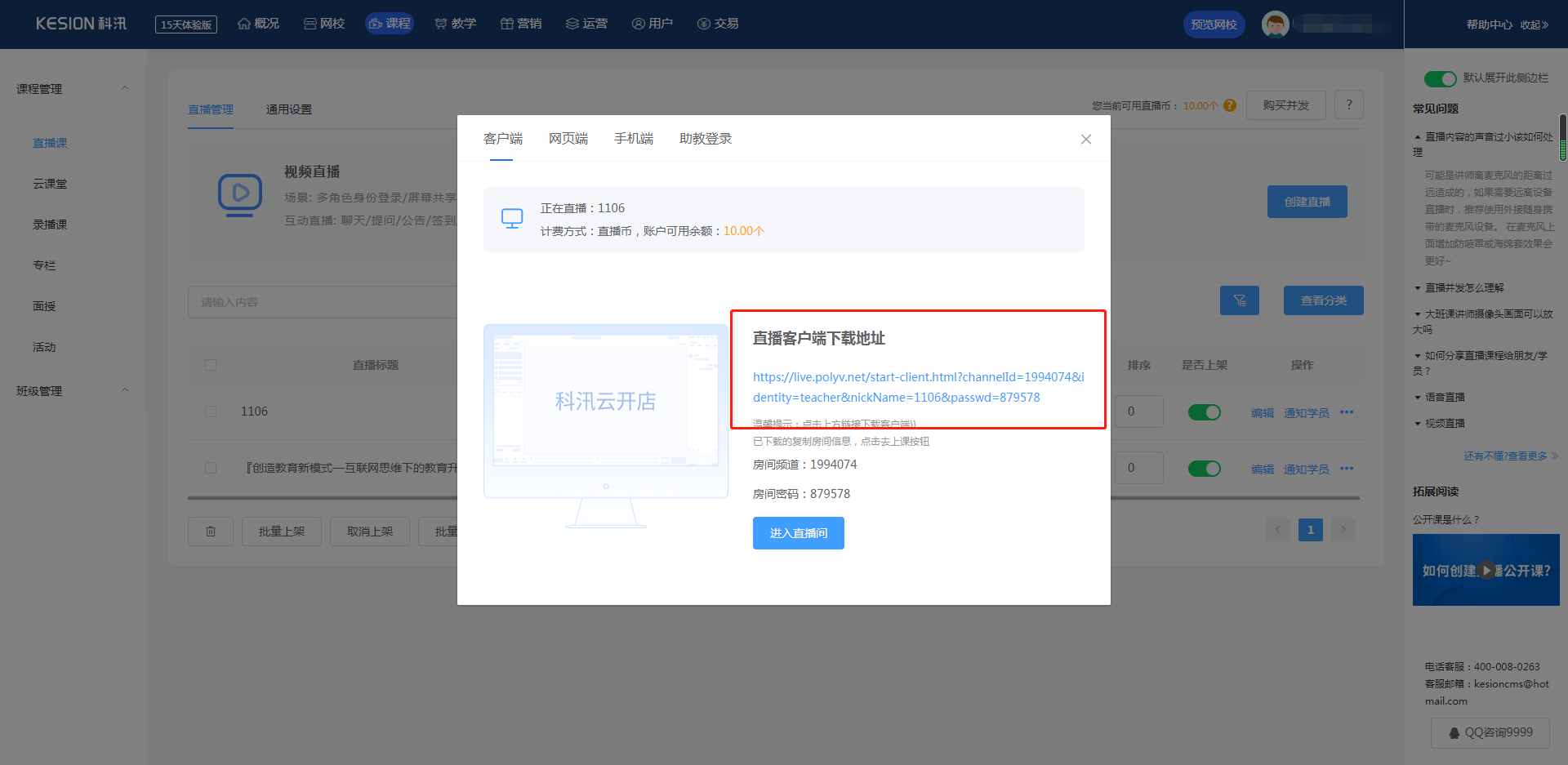
Task: Click the sort order field for 1106
Action: coord(1138,411)
